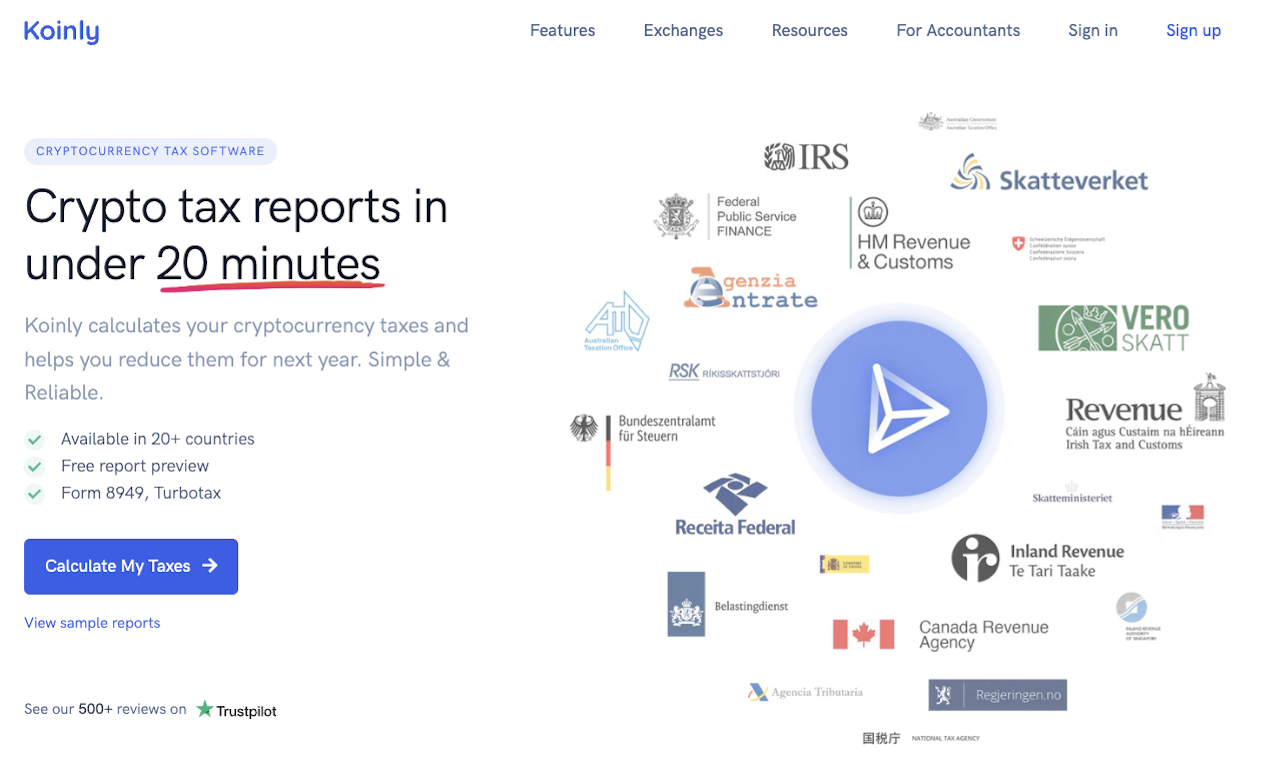The width and height of the screenshot is (1270, 781).
Task: Click the Receita Federal logo
Action: 735,505
